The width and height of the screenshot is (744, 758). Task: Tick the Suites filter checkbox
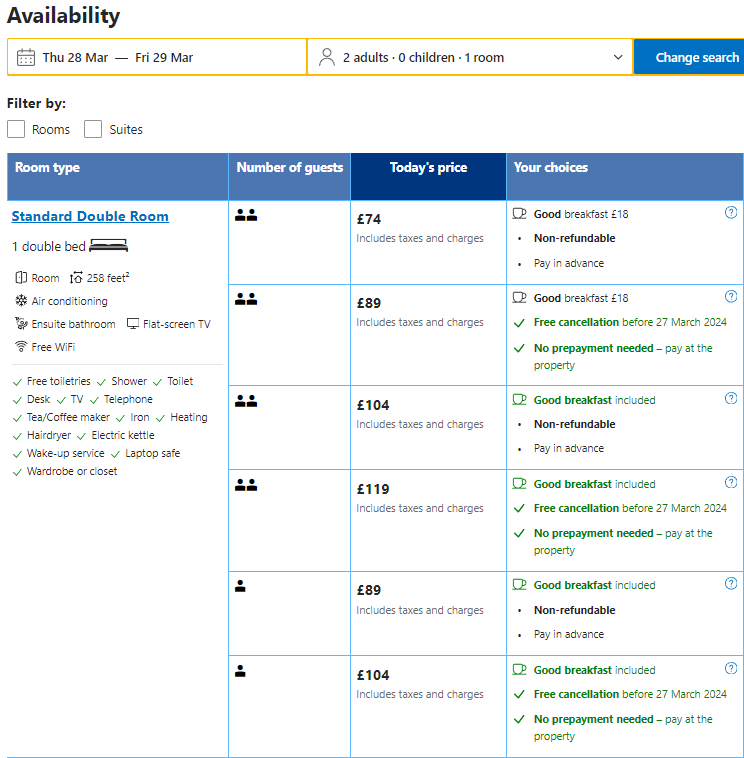pyautogui.click(x=93, y=129)
